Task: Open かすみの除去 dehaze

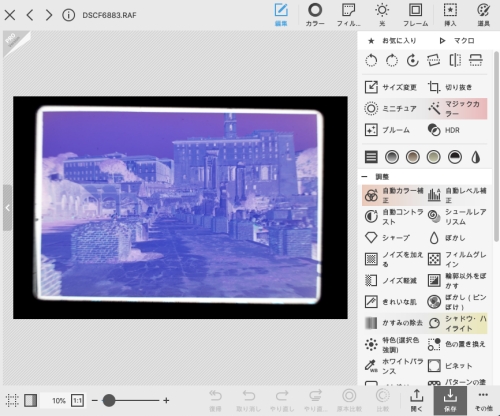Action: click(393, 323)
